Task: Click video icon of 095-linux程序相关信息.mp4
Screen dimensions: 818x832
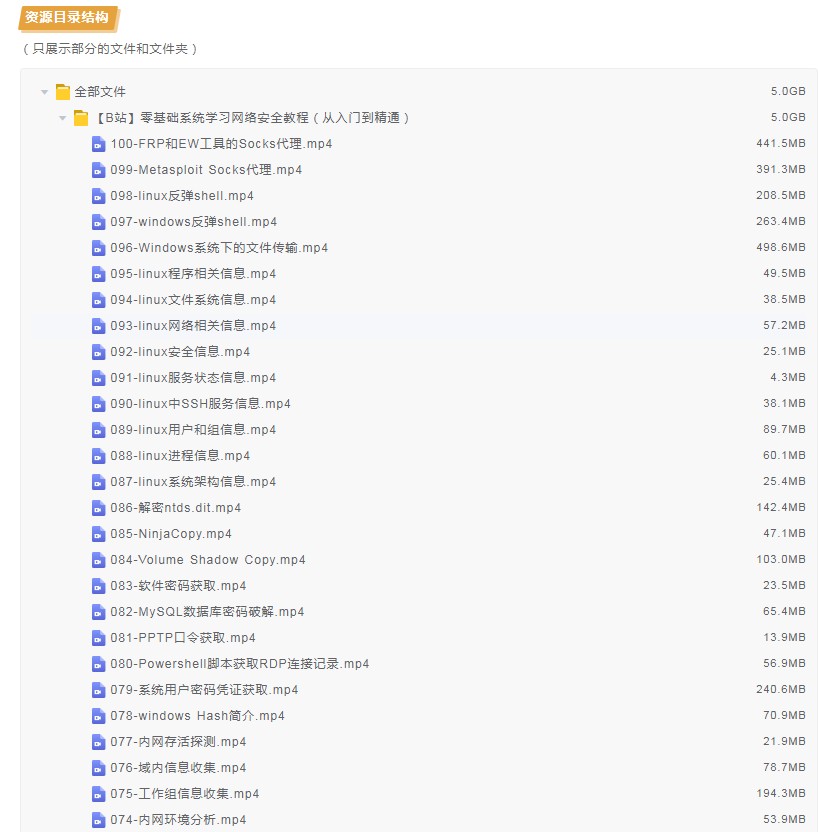Action: [x=99, y=274]
